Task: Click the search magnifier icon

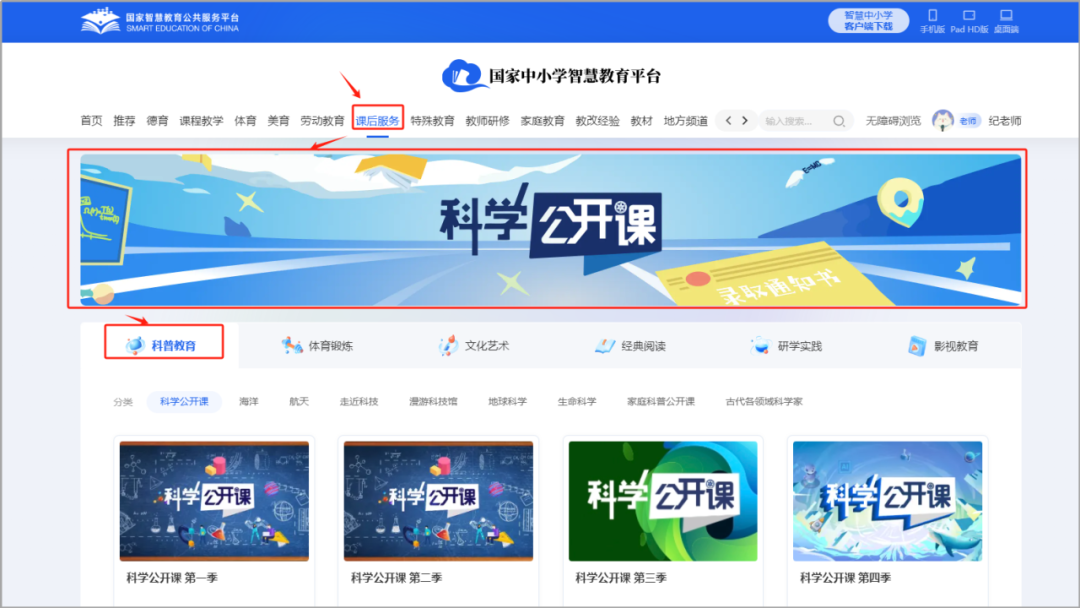Action: pyautogui.click(x=838, y=119)
